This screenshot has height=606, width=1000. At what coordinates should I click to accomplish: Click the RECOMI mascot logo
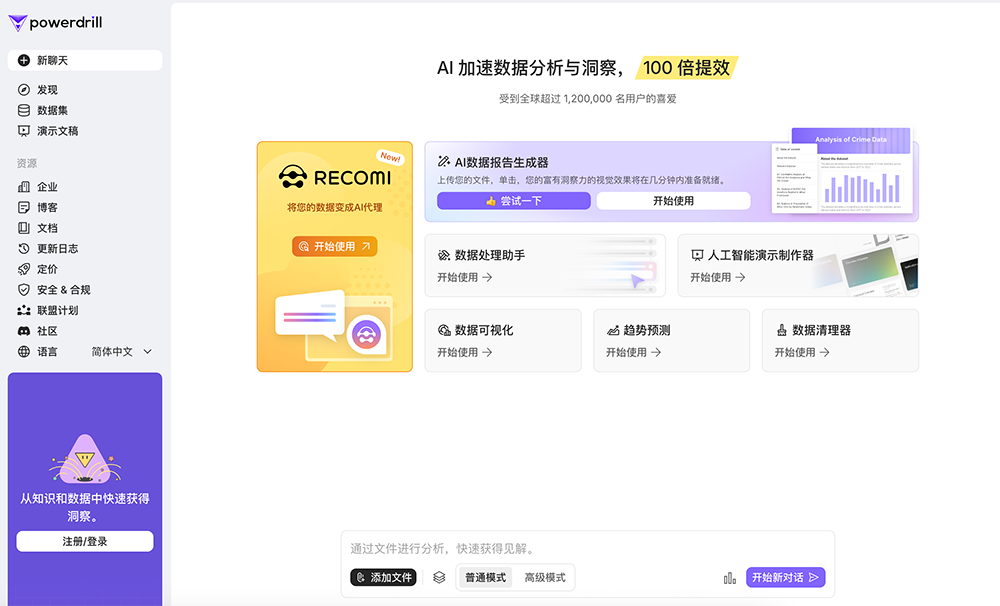pos(293,177)
